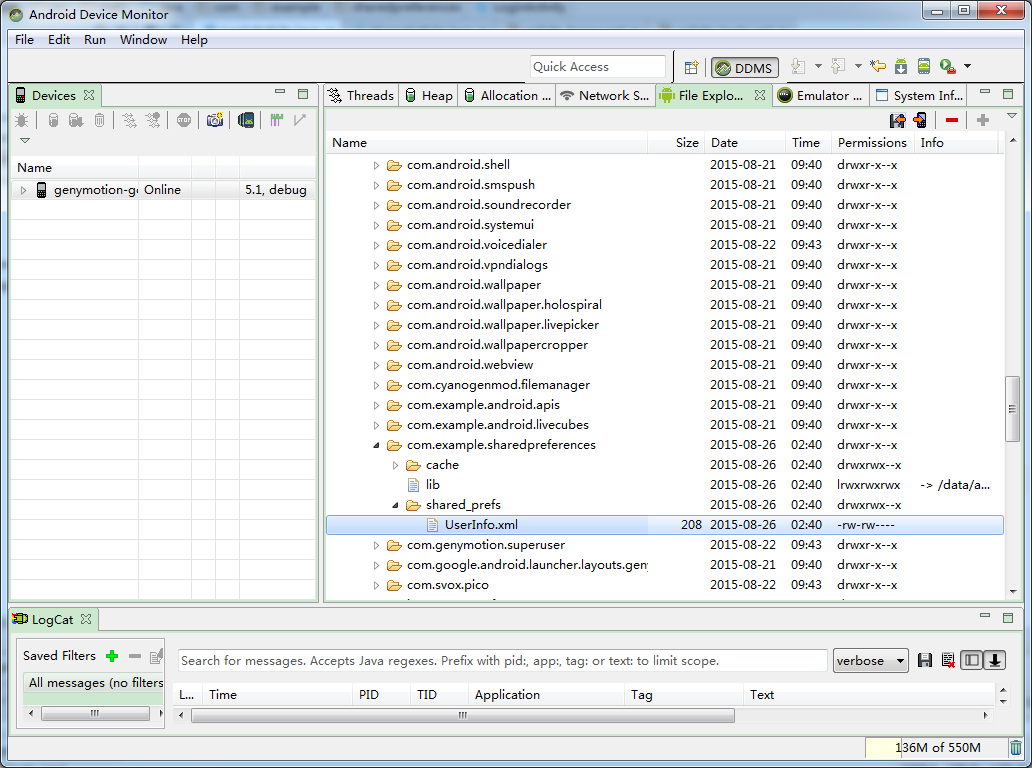This screenshot has height=768, width=1032.
Task: Click the Quick Access input field
Action: click(x=598, y=67)
